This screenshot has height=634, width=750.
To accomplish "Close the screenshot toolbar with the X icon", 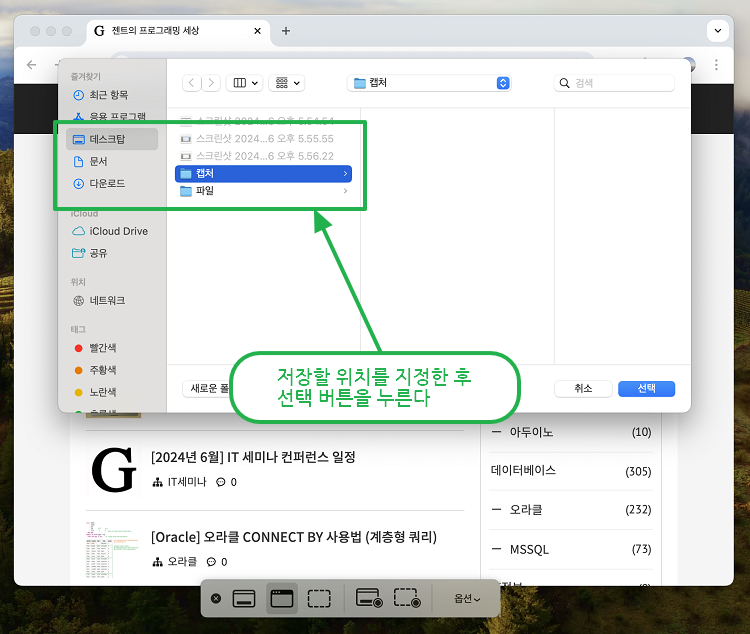I will (216, 598).
